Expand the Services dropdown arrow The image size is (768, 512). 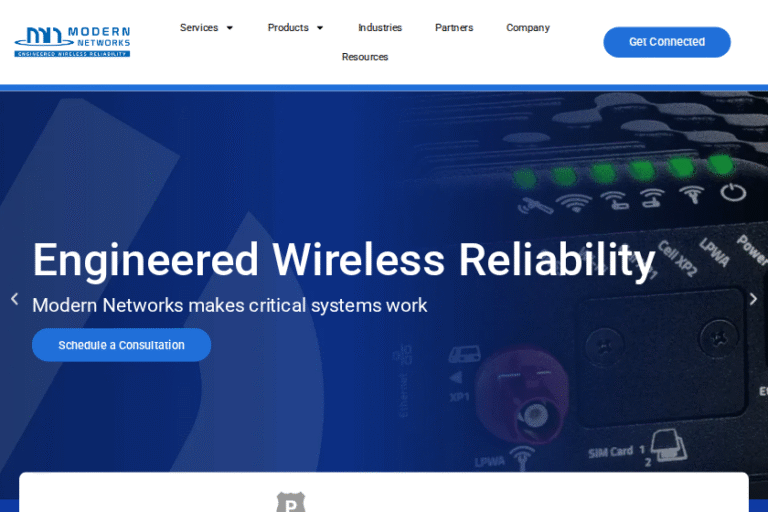click(229, 28)
